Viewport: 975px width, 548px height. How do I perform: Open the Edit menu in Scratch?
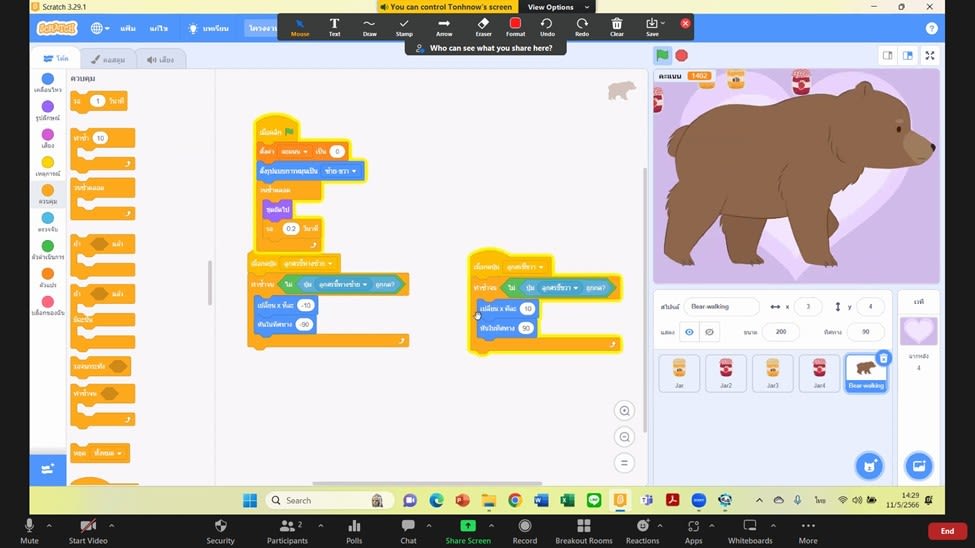point(159,28)
